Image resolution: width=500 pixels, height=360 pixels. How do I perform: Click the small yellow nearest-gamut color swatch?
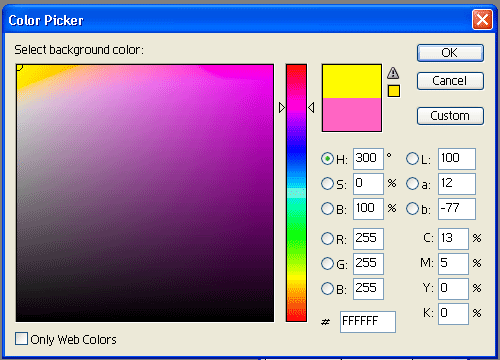point(394,91)
